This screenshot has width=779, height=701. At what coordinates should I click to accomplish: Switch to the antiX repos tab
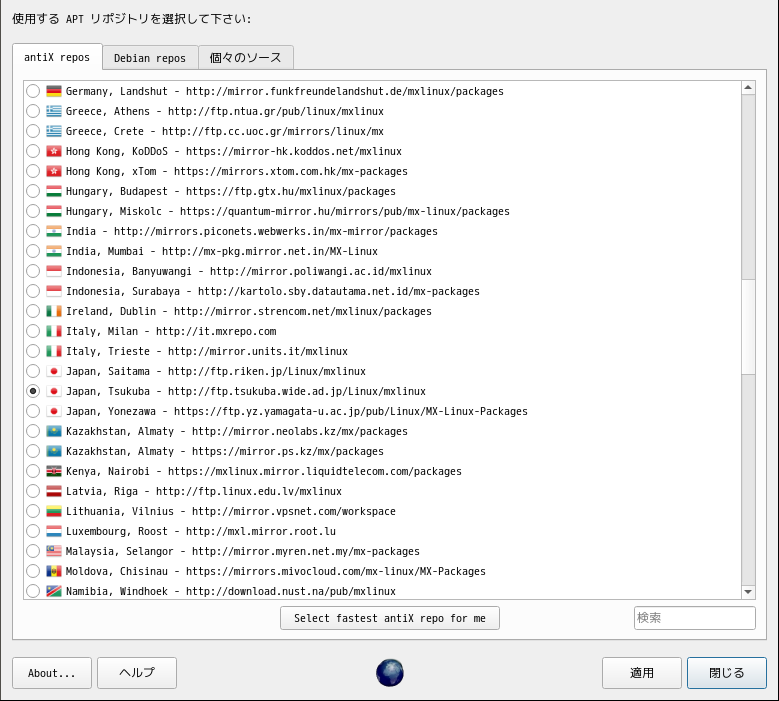click(57, 57)
